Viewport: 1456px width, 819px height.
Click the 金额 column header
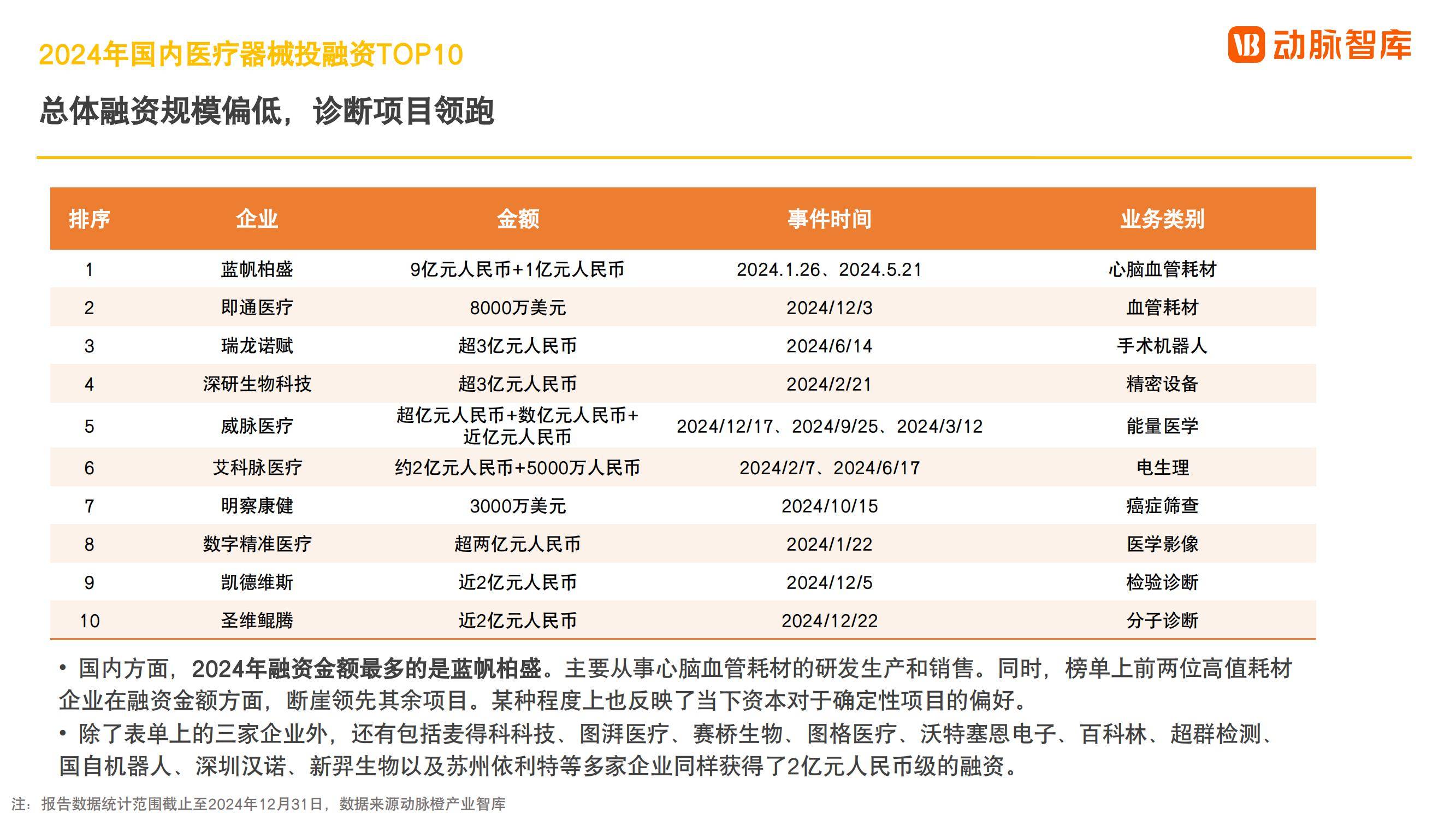(518, 219)
